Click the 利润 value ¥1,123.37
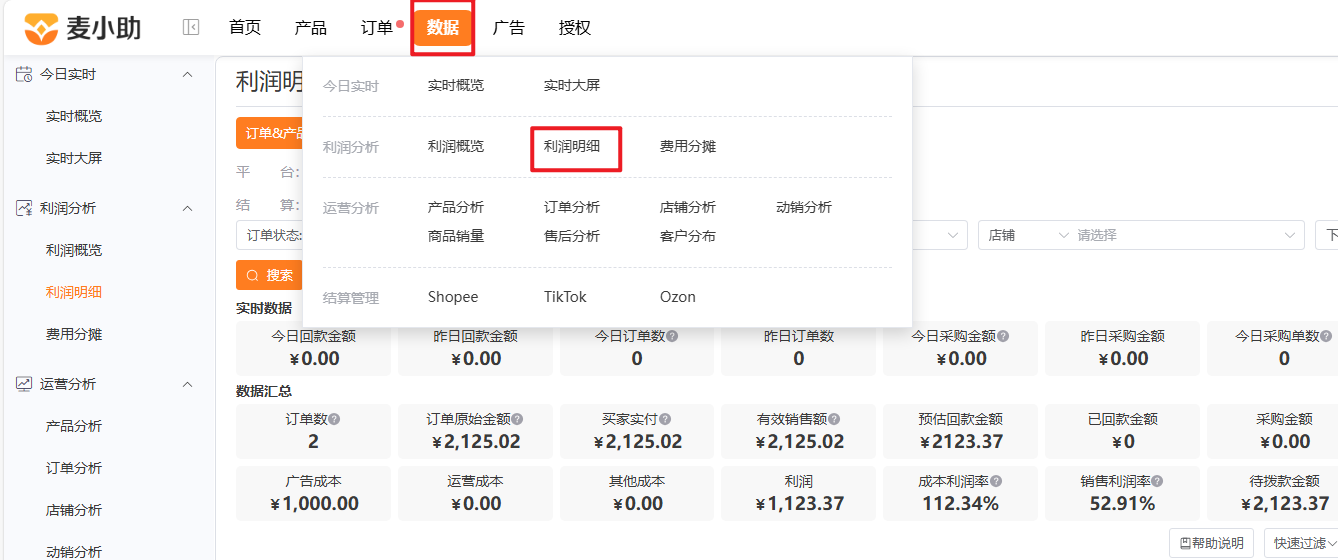This screenshot has height=560, width=1338. pos(799,503)
